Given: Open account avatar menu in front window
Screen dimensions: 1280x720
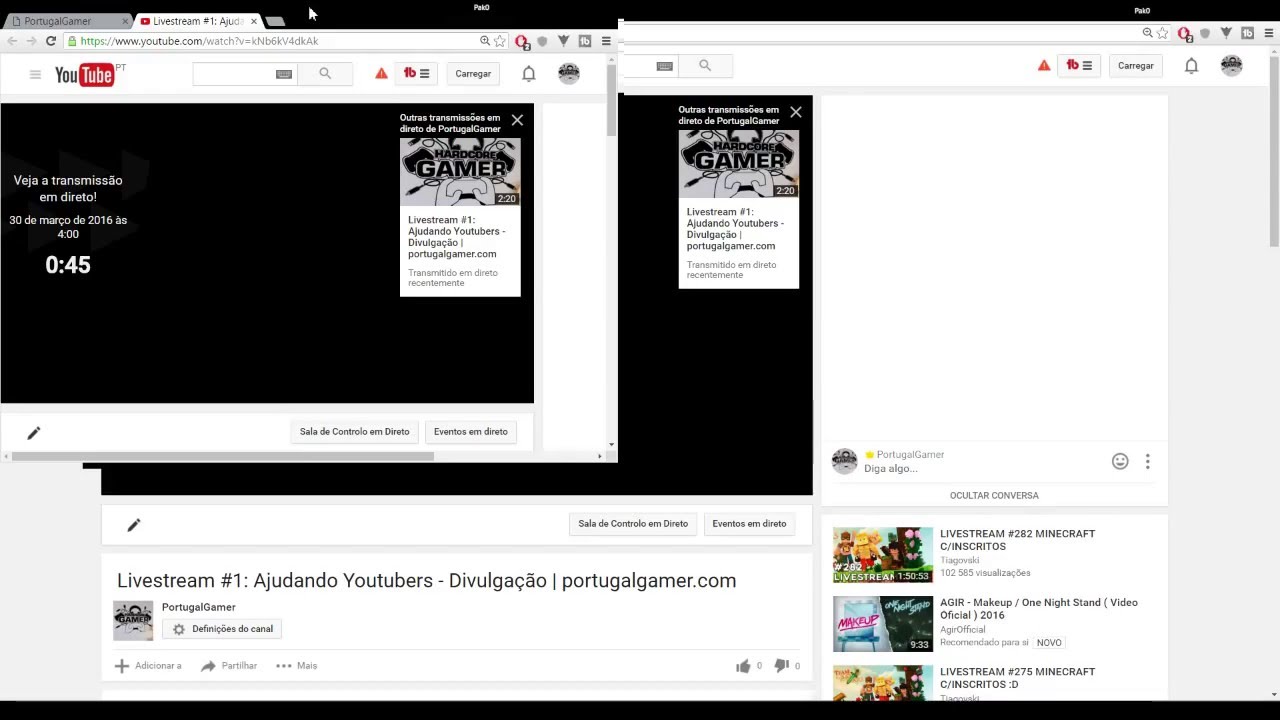Looking at the screenshot, I should [569, 73].
